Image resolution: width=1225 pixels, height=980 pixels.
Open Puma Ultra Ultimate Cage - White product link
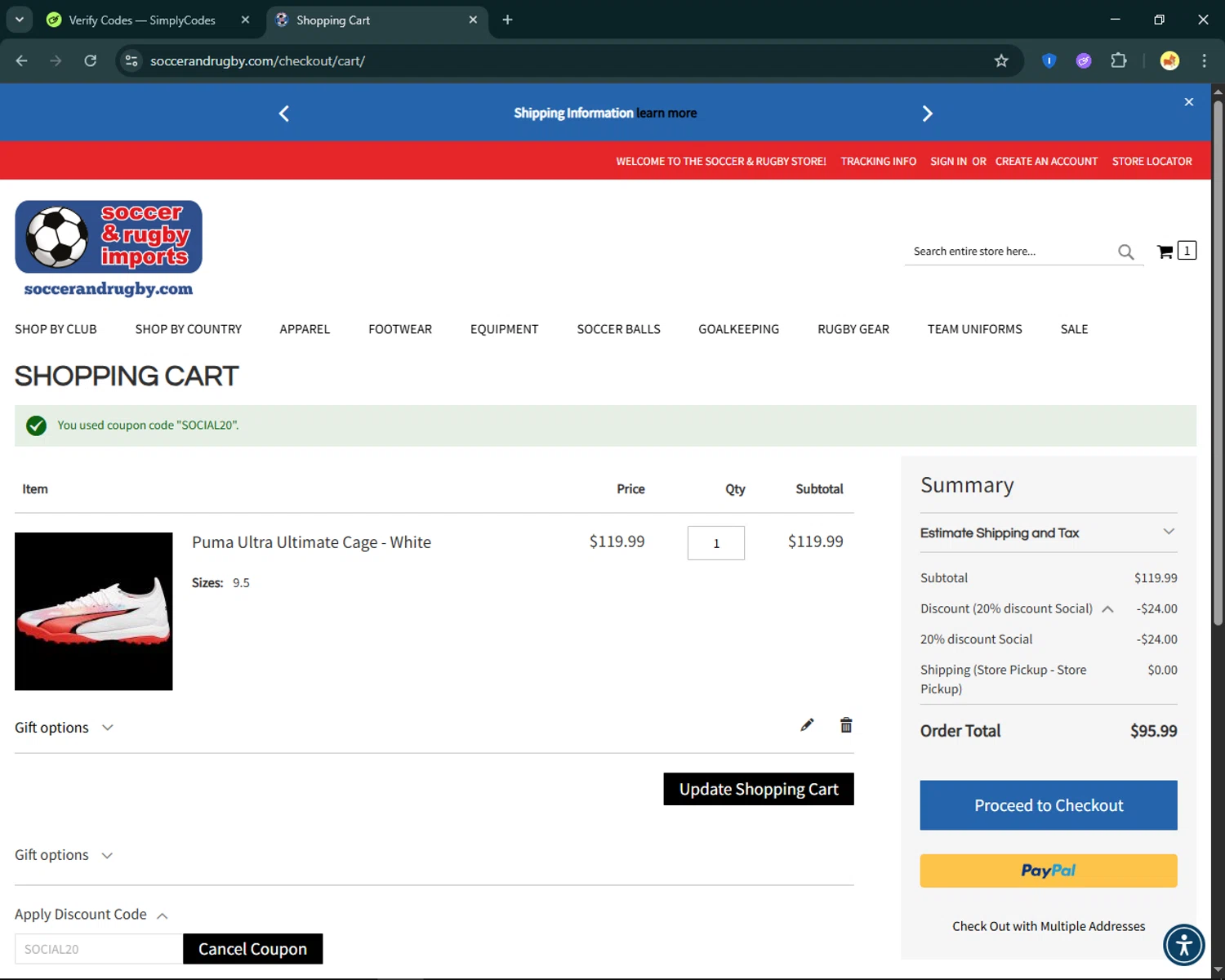point(311,542)
